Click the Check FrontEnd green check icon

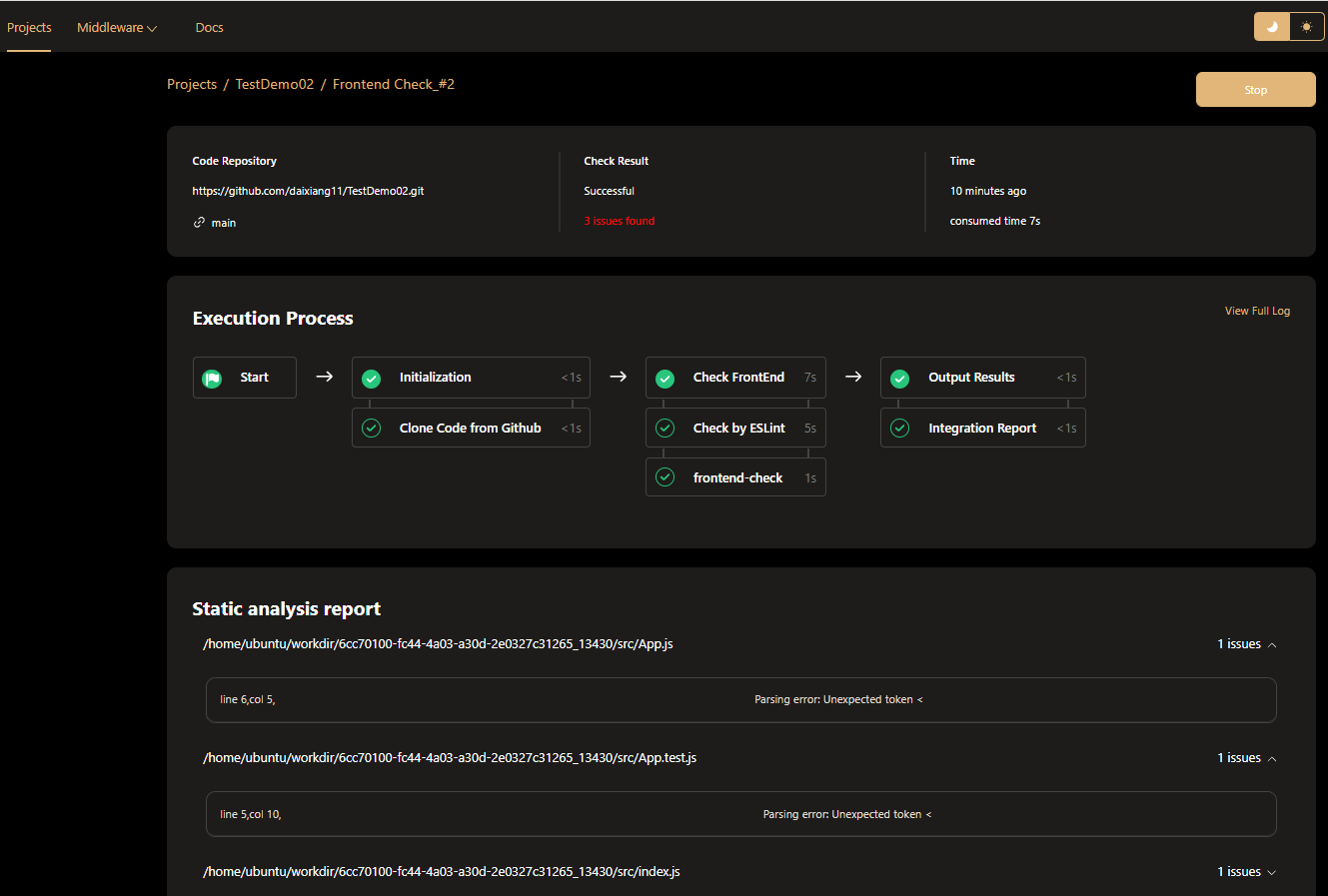point(664,378)
